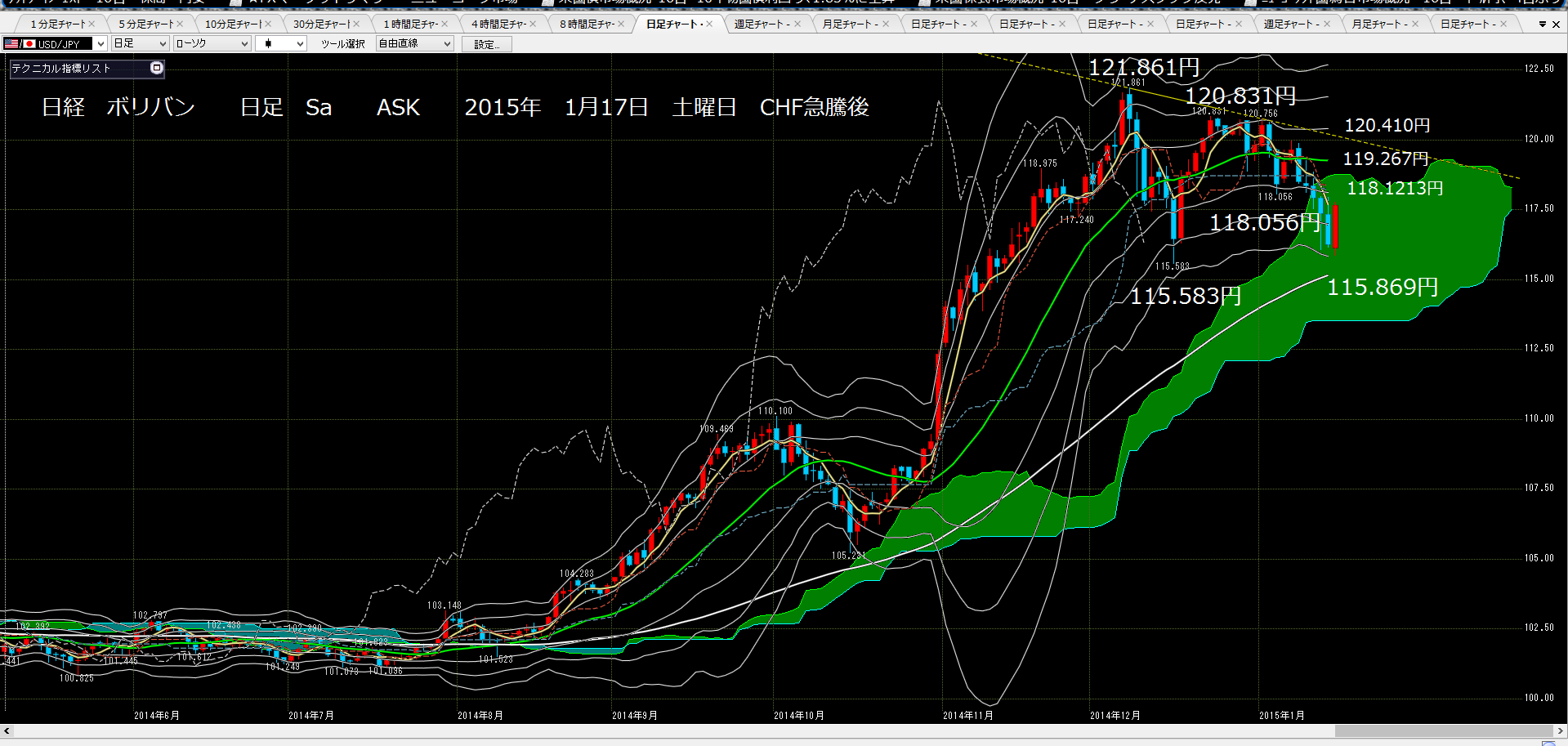Click the 119.267円 price annotation
The height and width of the screenshot is (746, 1568).
pyautogui.click(x=1386, y=159)
